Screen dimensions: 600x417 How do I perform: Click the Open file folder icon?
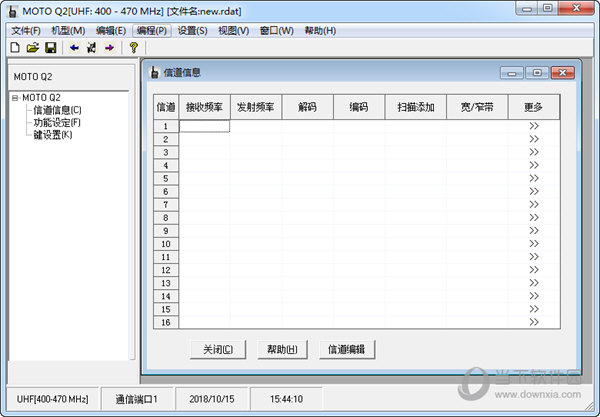click(33, 48)
